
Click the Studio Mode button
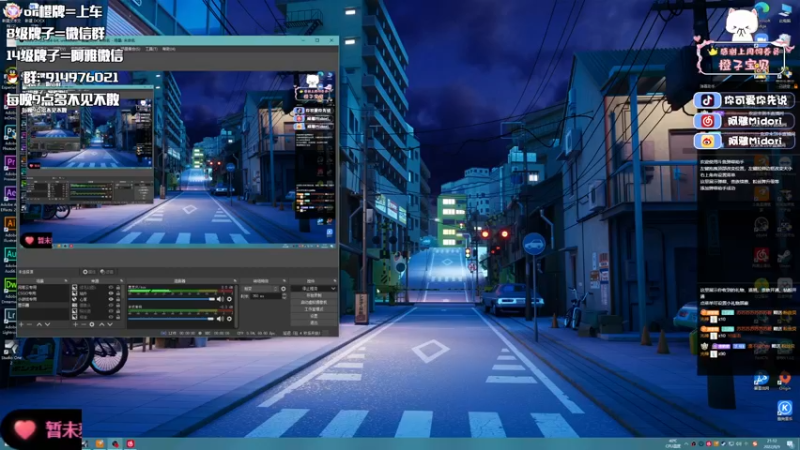tap(314, 309)
